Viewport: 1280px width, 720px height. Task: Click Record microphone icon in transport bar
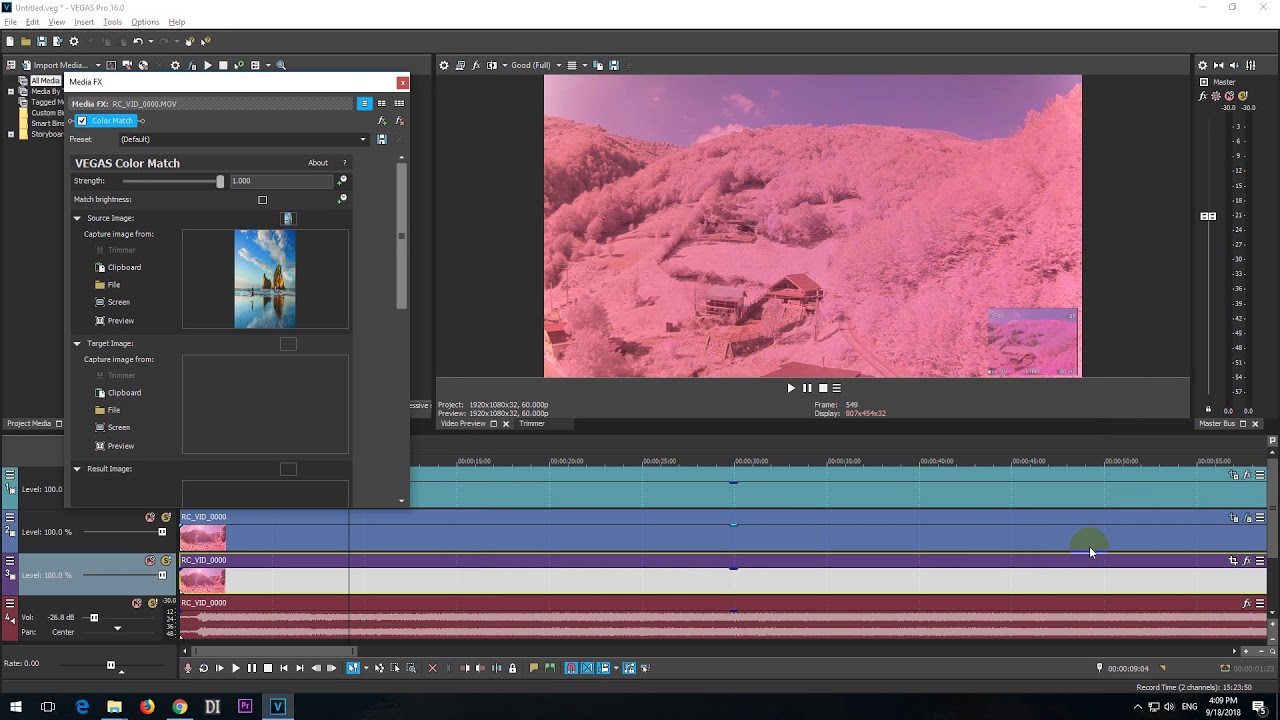(x=187, y=668)
